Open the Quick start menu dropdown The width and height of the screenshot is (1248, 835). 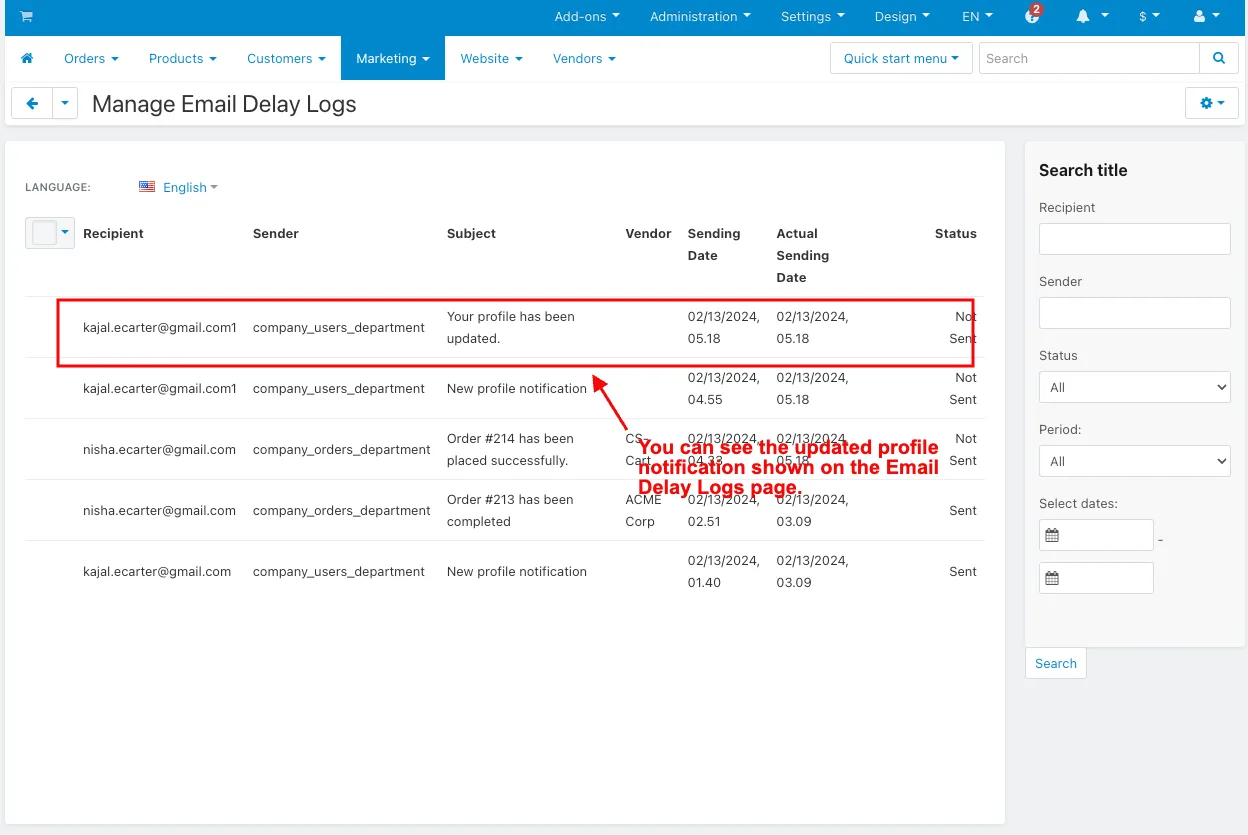click(901, 58)
